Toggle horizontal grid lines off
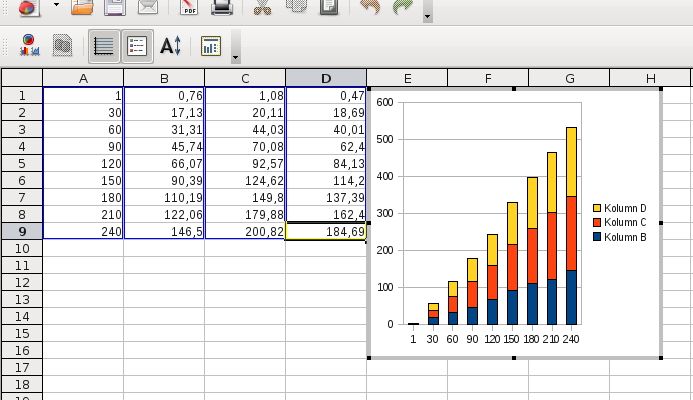Image resolution: width=693 pixels, height=400 pixels. coord(104,46)
